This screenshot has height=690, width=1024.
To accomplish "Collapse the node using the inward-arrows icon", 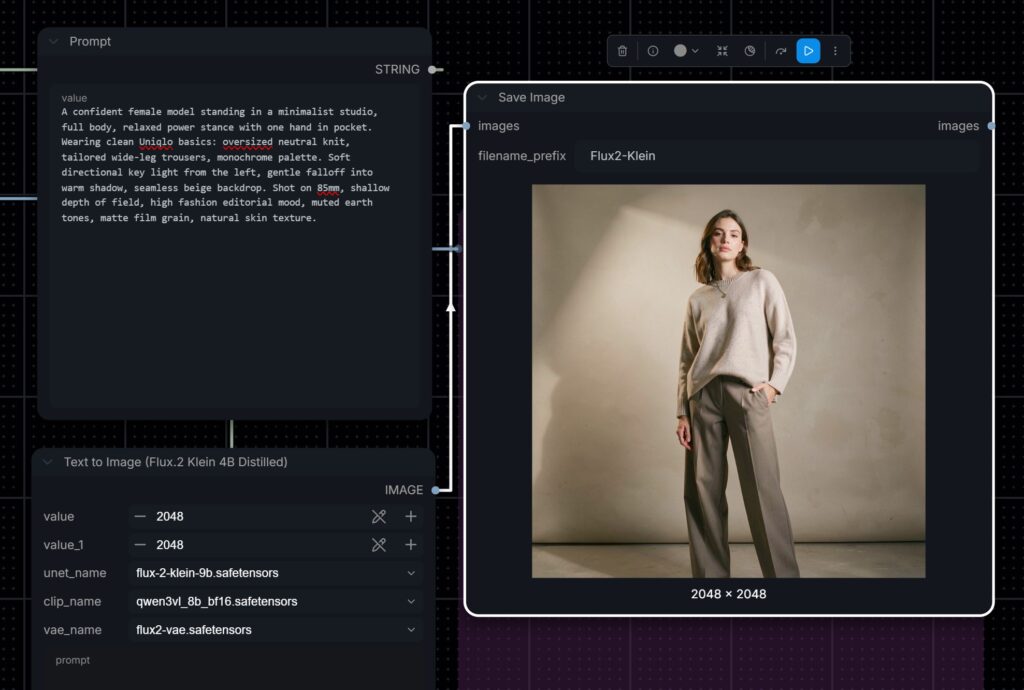I will [x=722, y=51].
